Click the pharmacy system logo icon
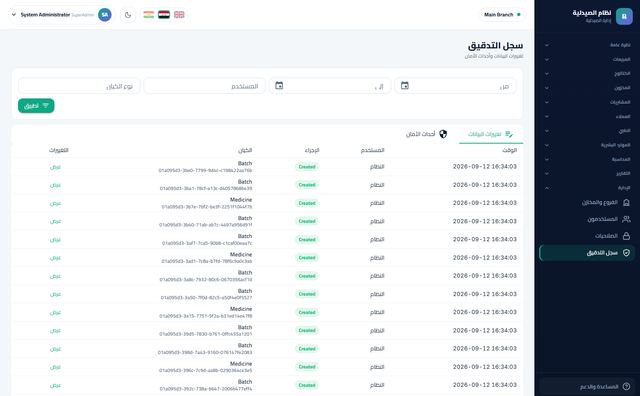Viewport: 640px width, 396px height. 624,17
